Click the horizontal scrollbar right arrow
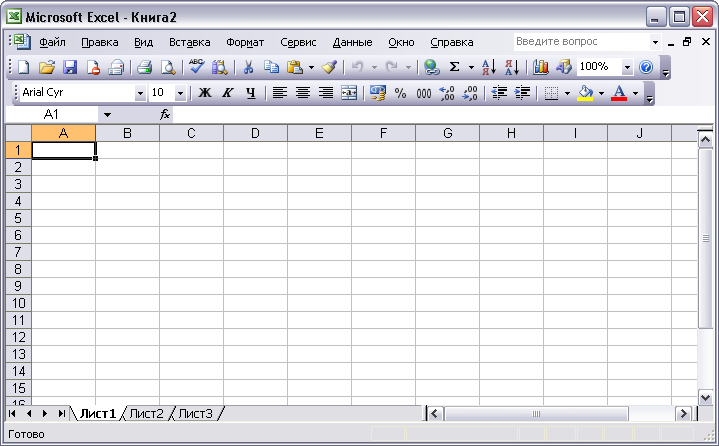 point(683,414)
